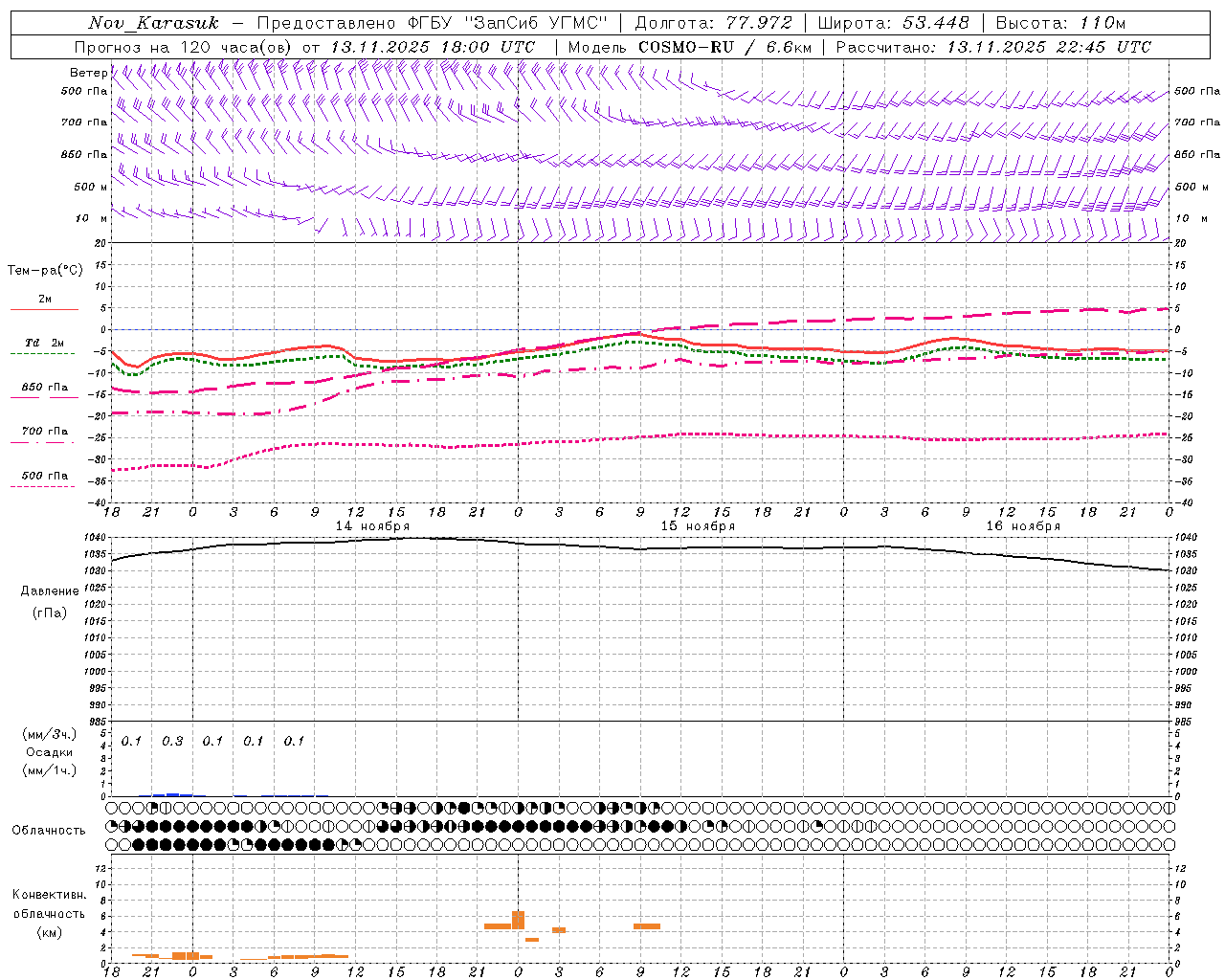1225x980 pixels.
Task: Click the Рассчитано: 13.11.2025 22:45 UTC text
Action: pos(993,47)
